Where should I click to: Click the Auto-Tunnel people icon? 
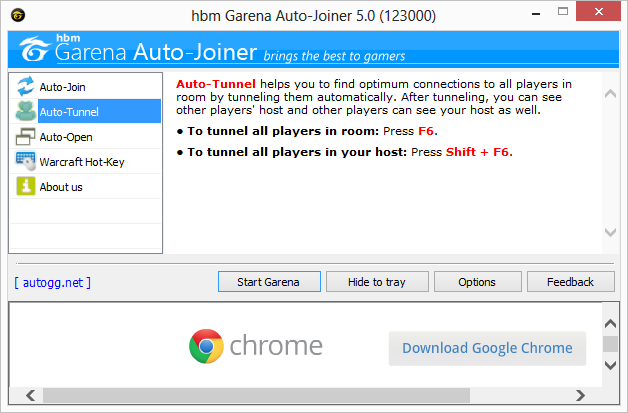[x=26, y=111]
